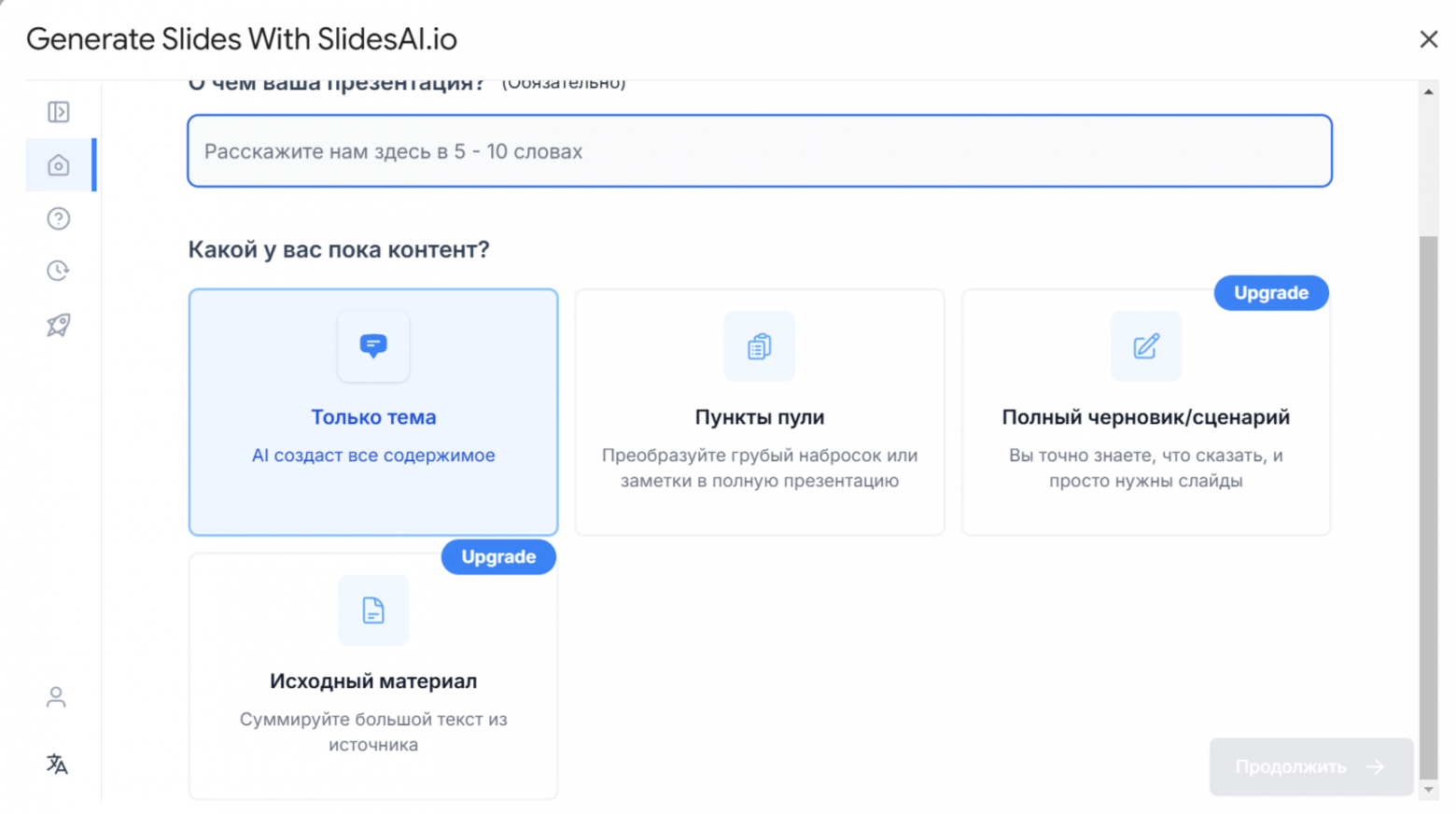Open the Home panel in sidebar
Viewport: 1456px width, 814px height.
[58, 165]
